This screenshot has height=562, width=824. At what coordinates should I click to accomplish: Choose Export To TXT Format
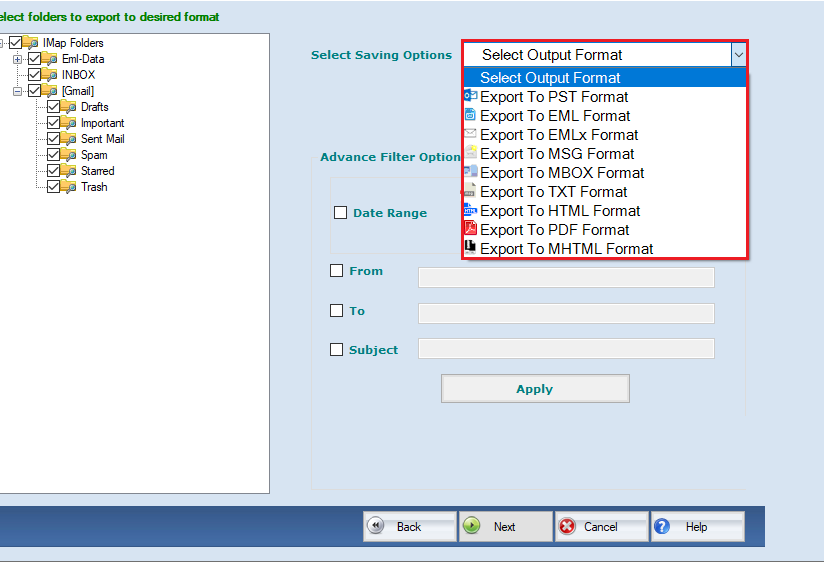(605, 191)
